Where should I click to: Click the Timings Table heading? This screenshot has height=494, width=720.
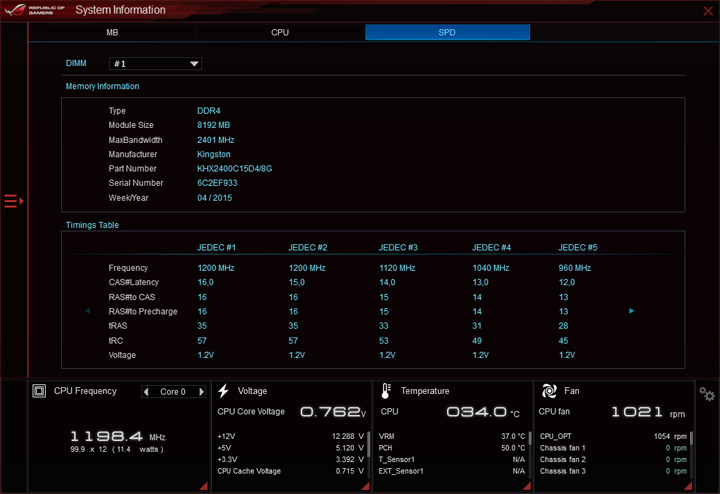point(92,225)
